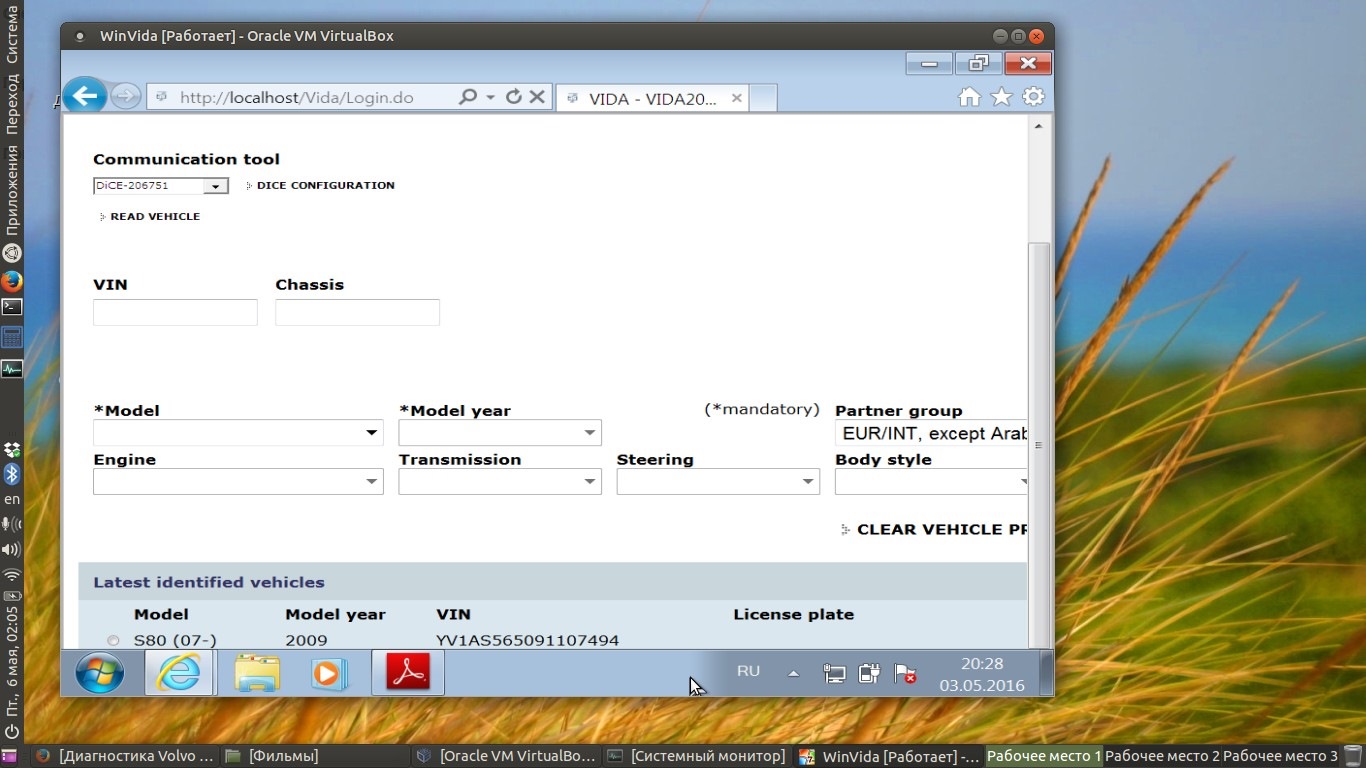Screen dimensions: 1366x768
Task: Click the RU language indicator in guest tray
Action: (748, 671)
